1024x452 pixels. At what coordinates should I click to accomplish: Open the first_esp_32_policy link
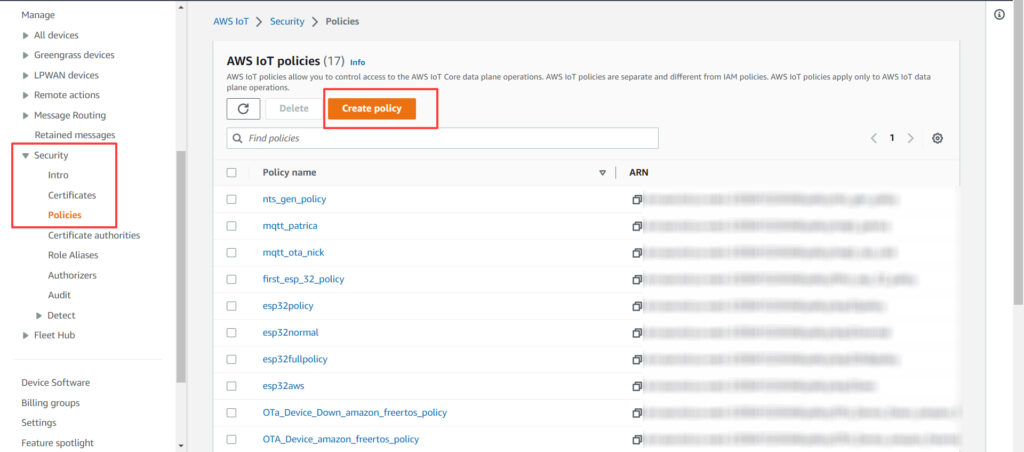click(x=303, y=279)
